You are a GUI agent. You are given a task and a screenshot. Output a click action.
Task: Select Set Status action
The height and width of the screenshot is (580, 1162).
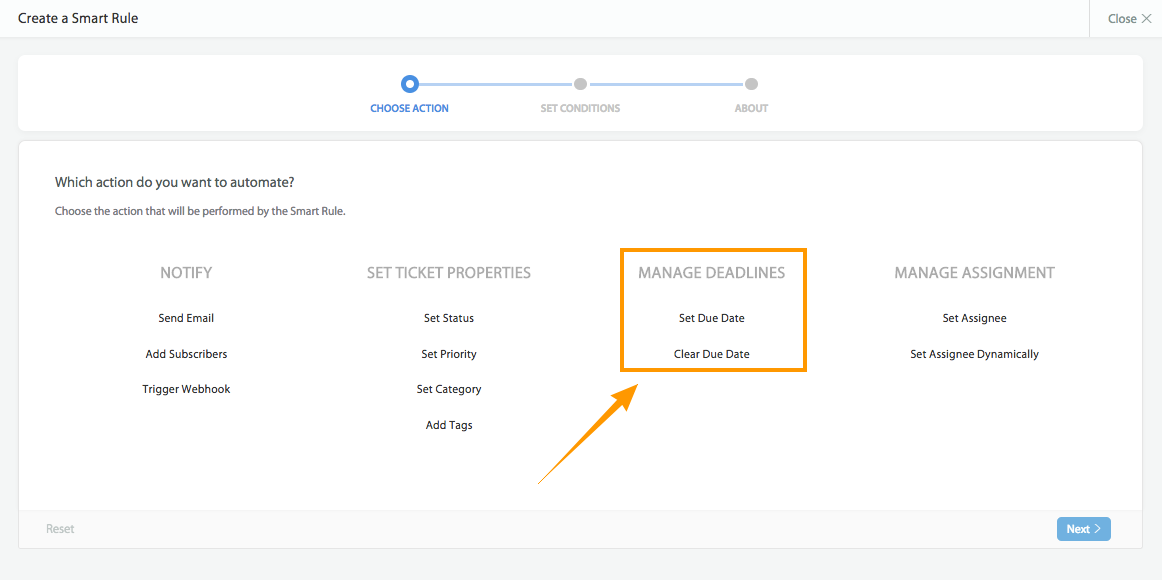[x=448, y=317]
